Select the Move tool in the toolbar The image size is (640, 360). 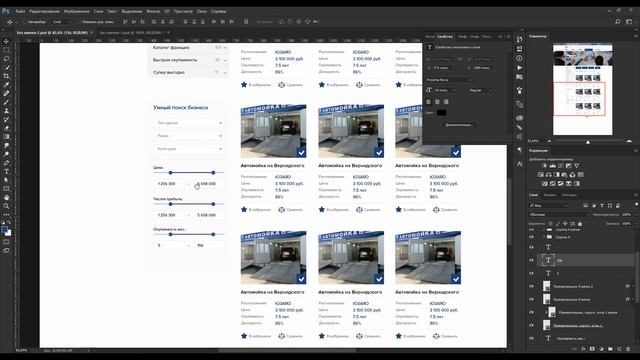pyautogui.click(x=6, y=41)
